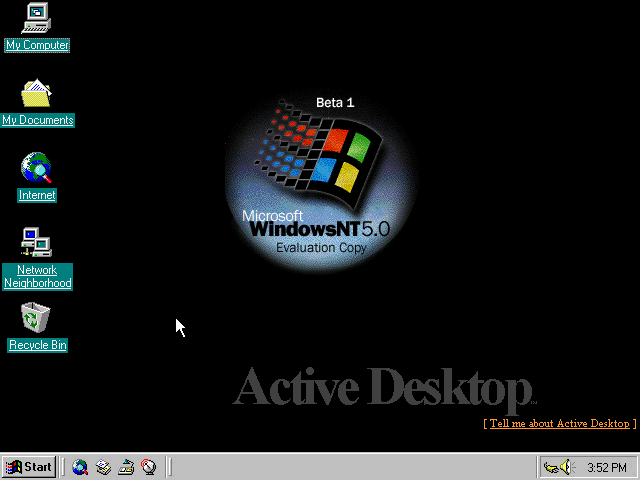Viewport: 640px width, 480px height.
Task: Click the 'Recycle Bin' label text
Action: point(38,345)
